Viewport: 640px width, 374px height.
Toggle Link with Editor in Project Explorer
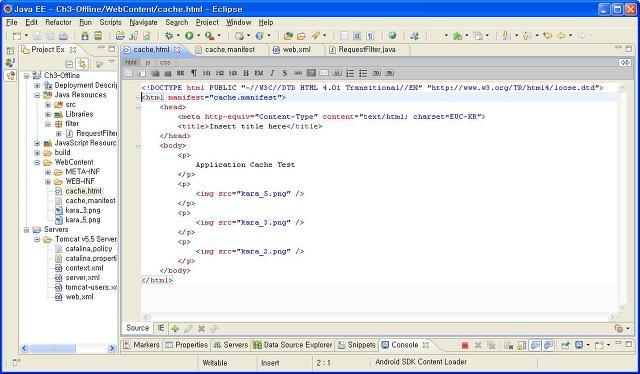82,64
